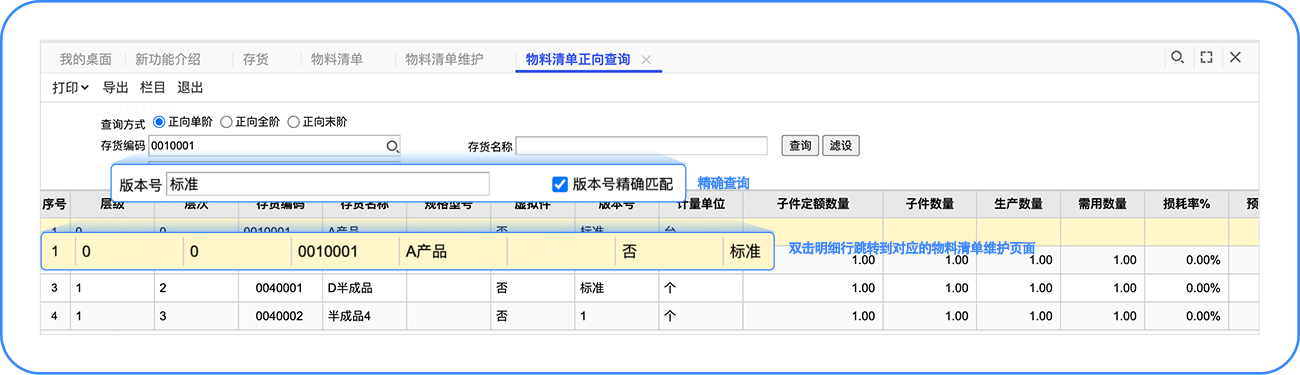
Task: Close the 物料清单正向查询 tab
Action: pos(646,60)
